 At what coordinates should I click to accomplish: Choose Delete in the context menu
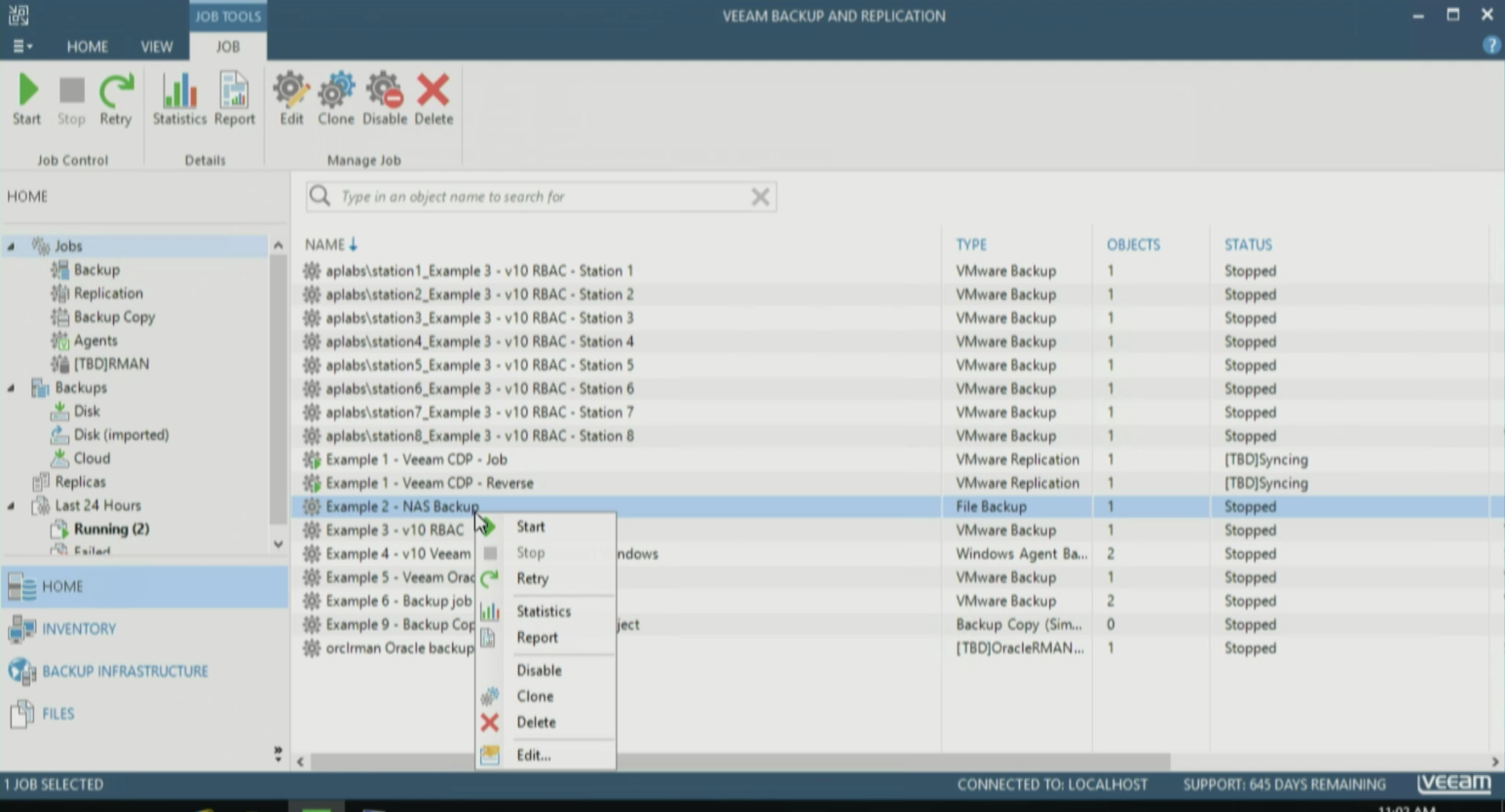coord(546,722)
